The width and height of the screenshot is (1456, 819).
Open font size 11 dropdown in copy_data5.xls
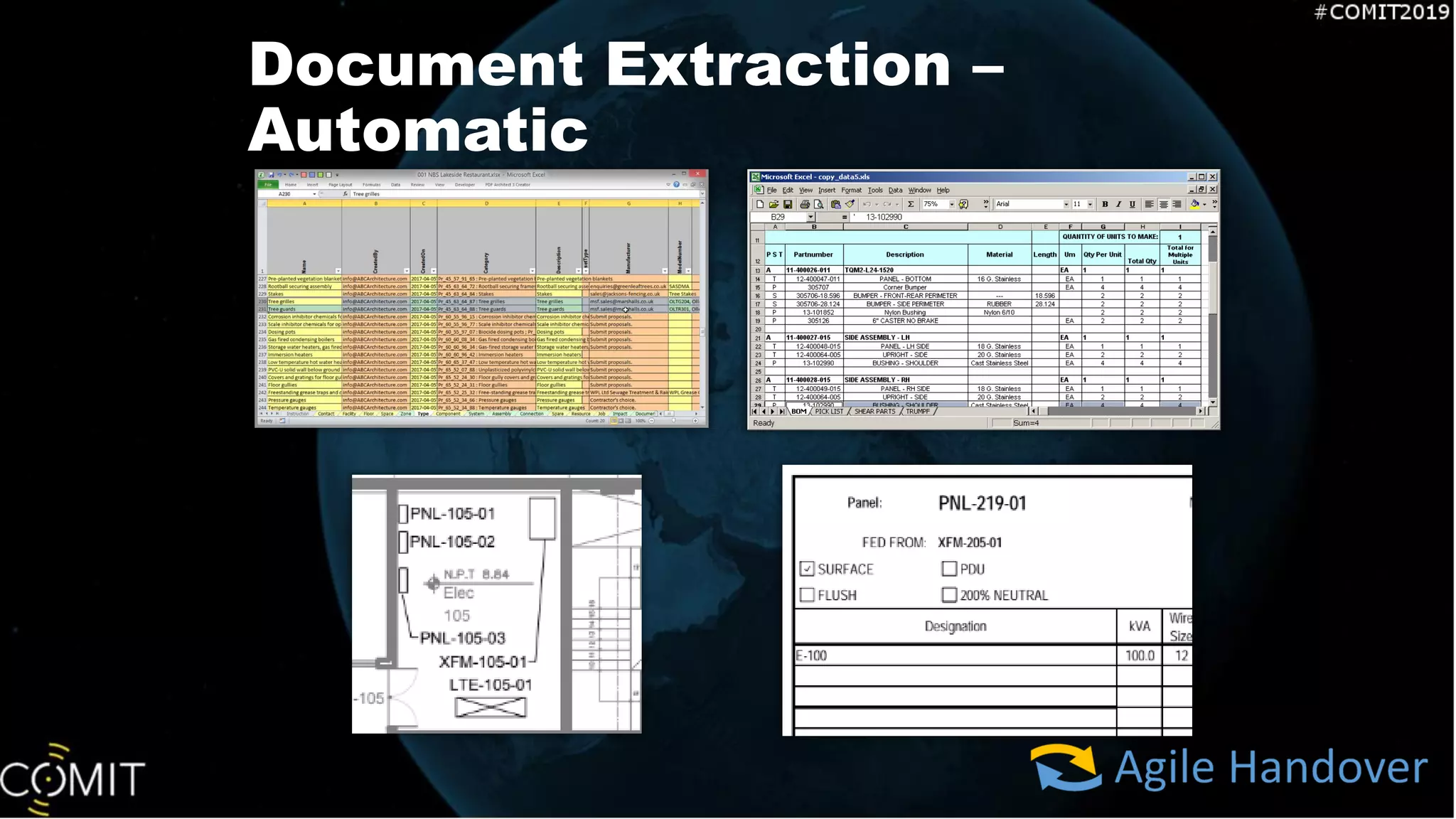click(1090, 204)
